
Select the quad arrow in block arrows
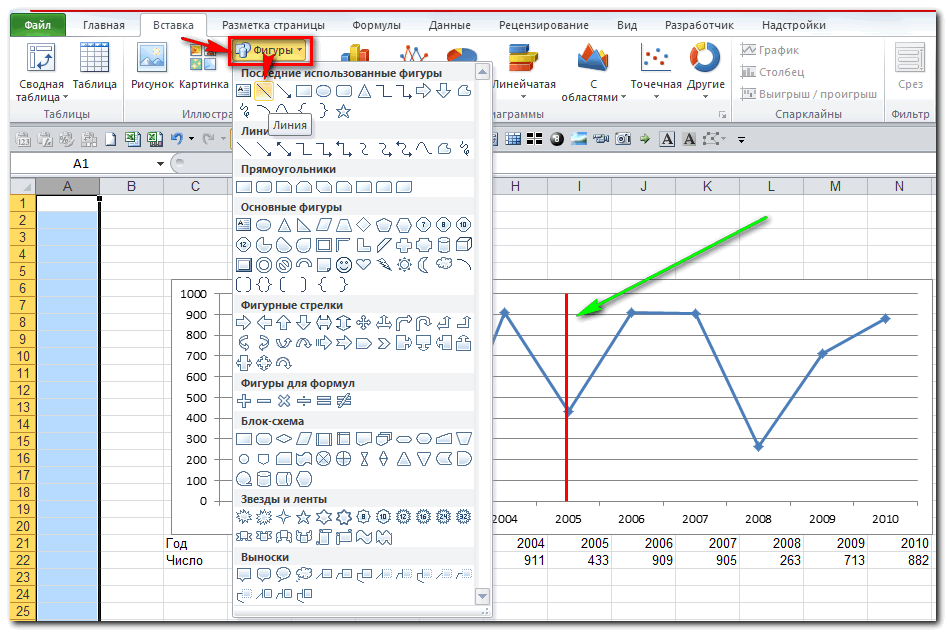[x=364, y=323]
